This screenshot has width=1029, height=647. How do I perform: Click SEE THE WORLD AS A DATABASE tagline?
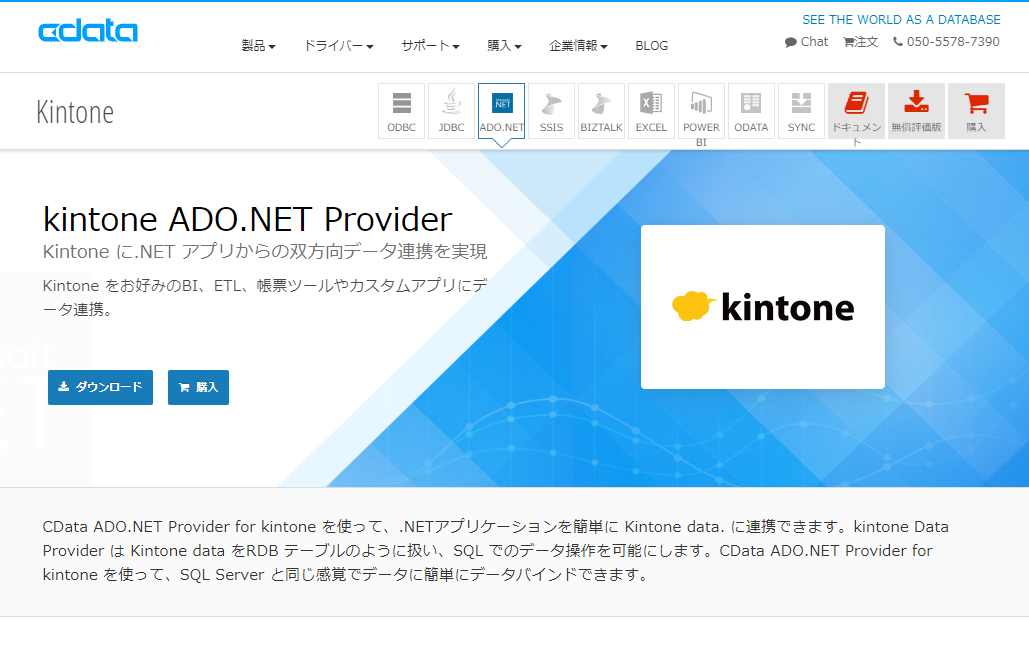901,20
